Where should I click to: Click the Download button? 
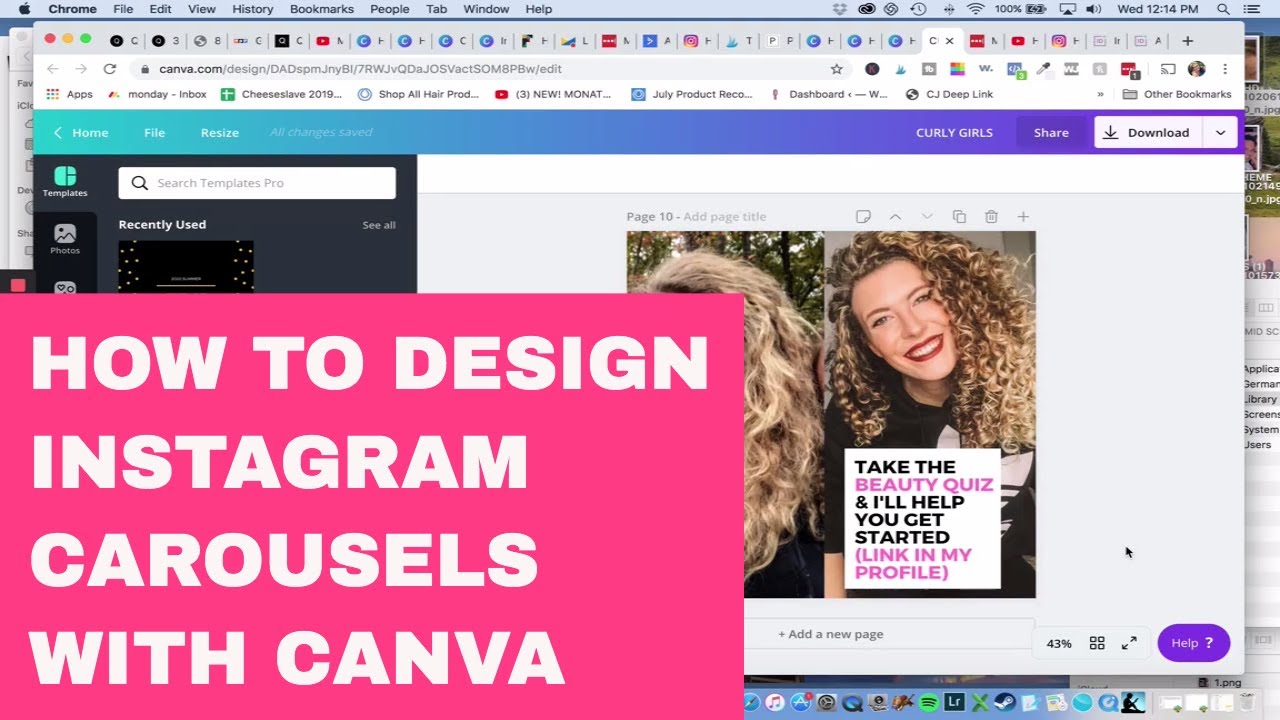coord(1149,132)
